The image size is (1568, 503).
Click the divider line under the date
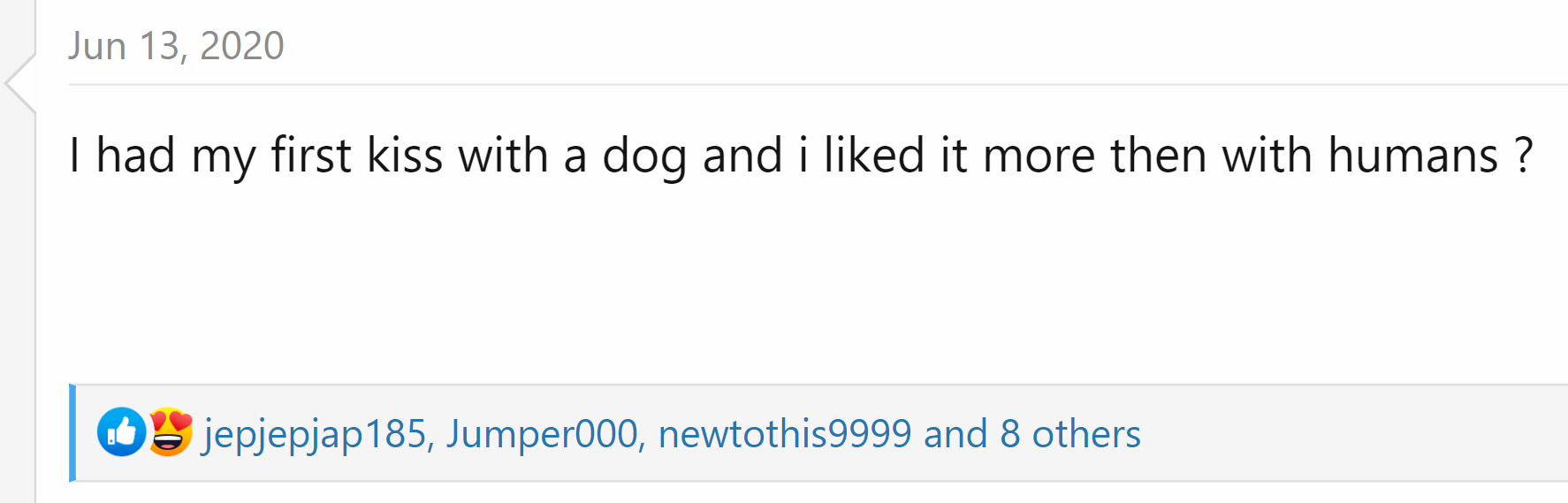coord(795,85)
